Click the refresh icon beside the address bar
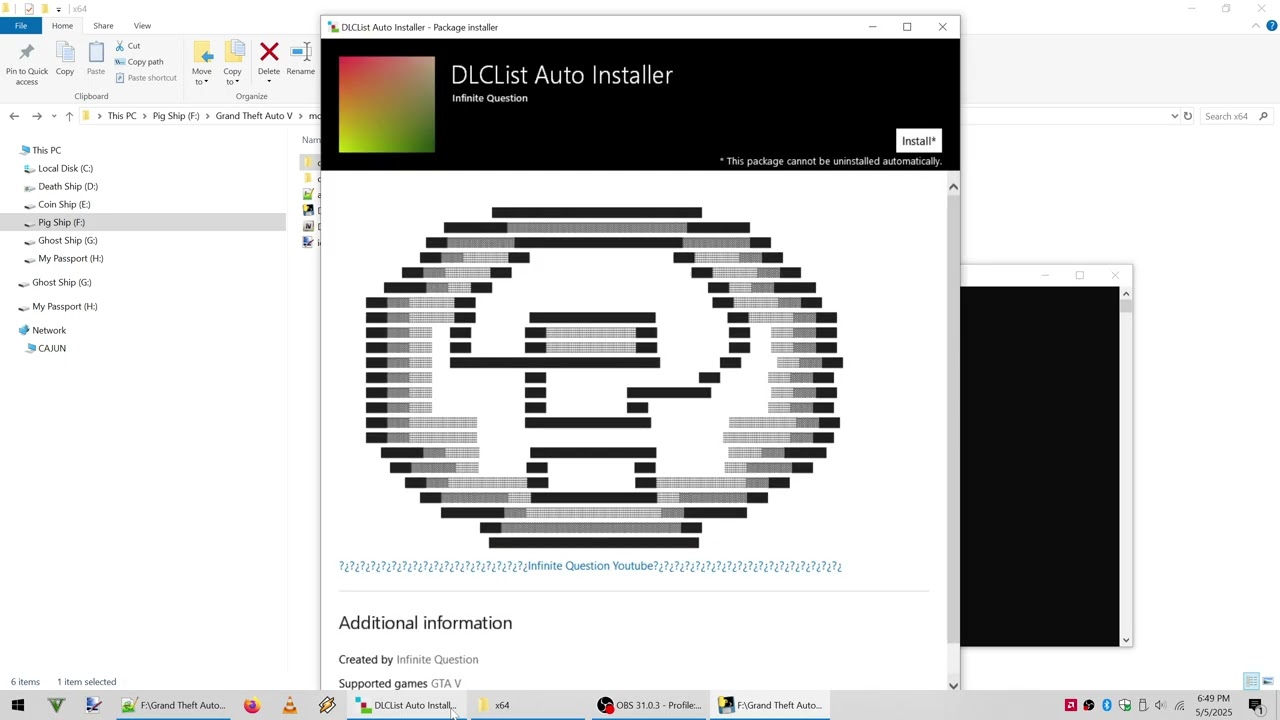This screenshot has width=1280, height=720. click(x=1188, y=116)
